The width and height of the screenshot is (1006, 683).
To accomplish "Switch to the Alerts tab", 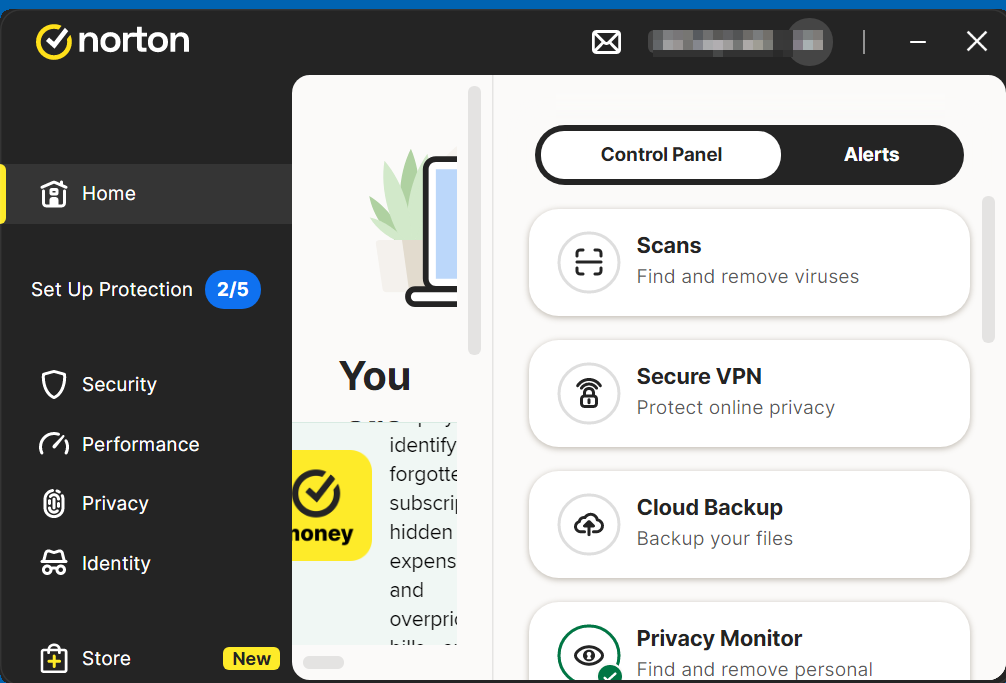I will tap(871, 155).
